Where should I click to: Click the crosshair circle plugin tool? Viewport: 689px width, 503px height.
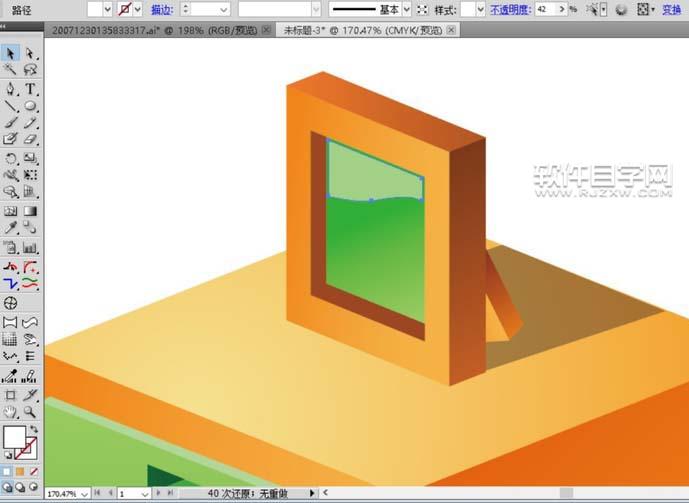[10, 303]
